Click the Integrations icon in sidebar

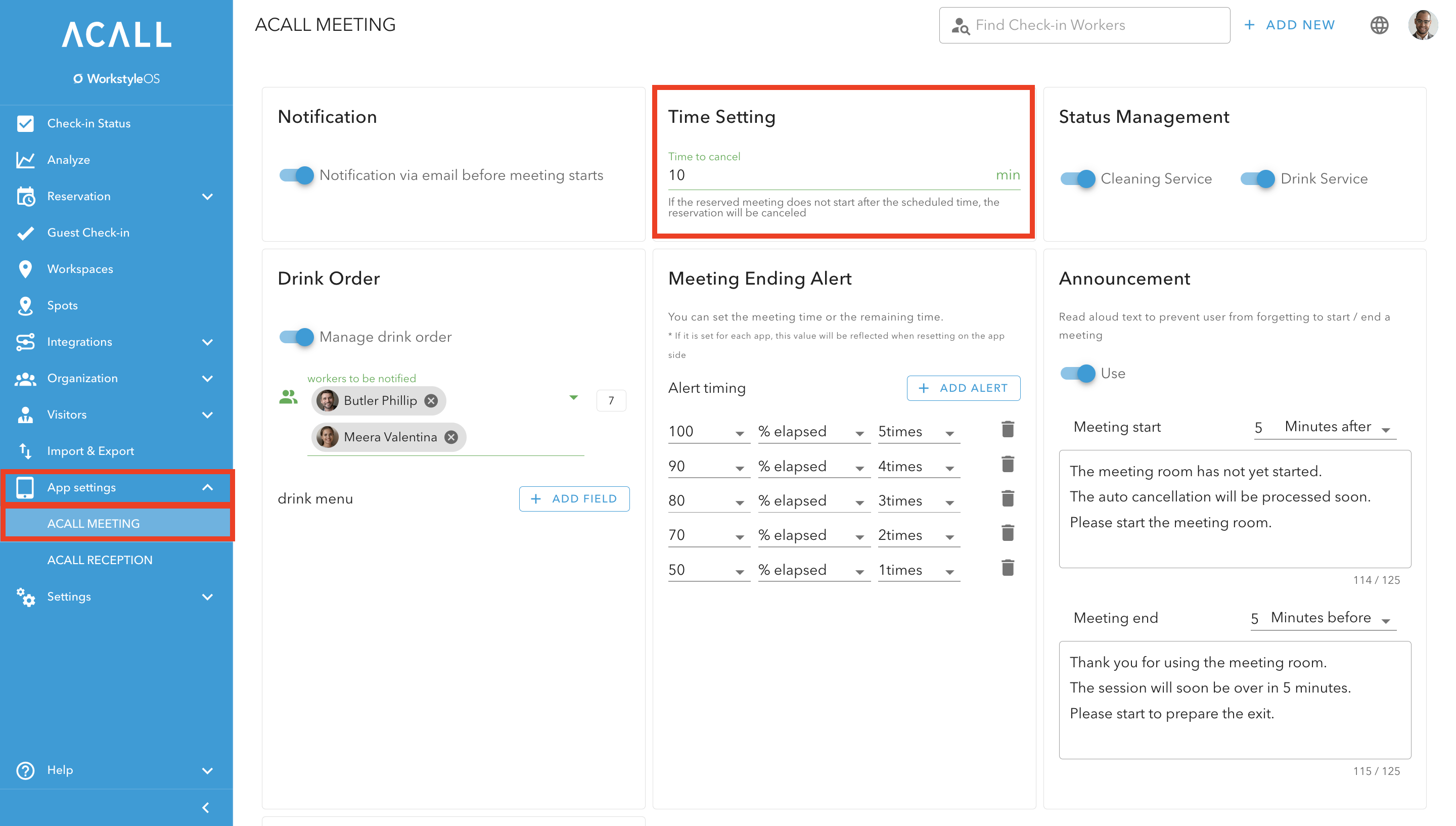(25, 342)
